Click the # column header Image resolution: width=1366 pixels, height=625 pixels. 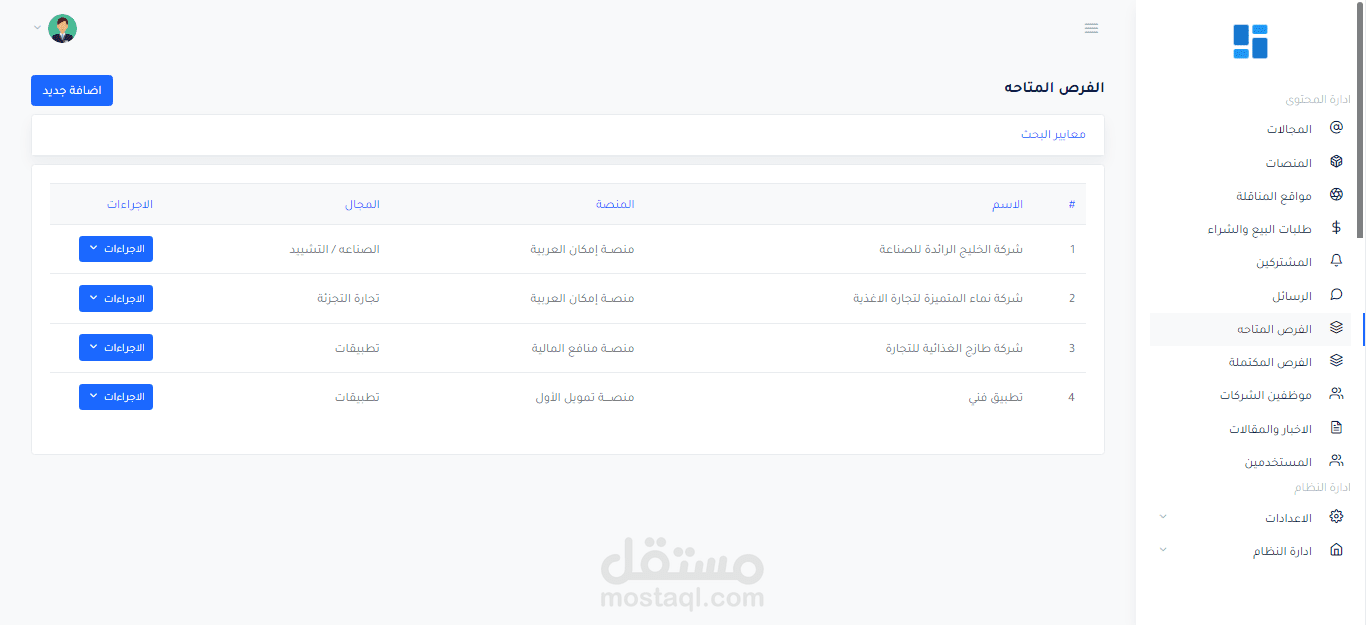coord(1072,204)
